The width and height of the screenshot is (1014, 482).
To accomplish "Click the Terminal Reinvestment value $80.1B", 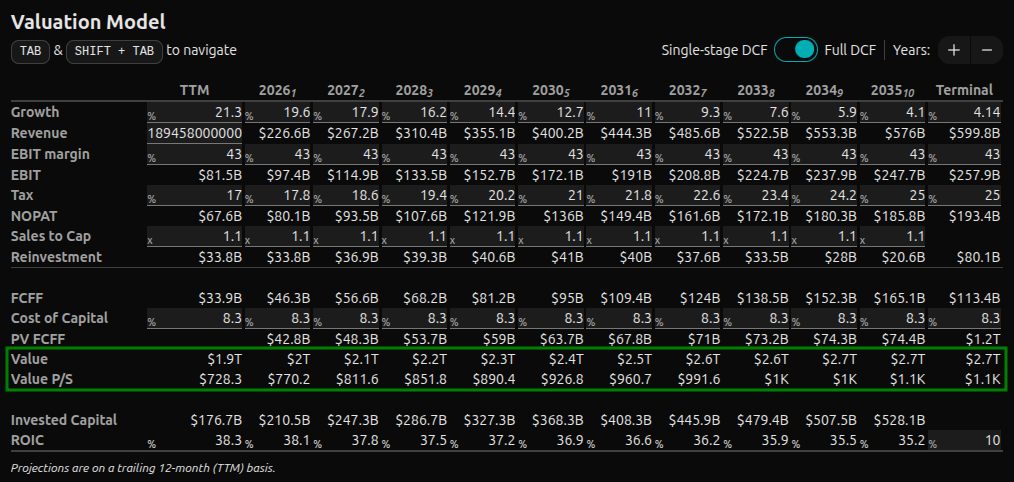I will point(978,257).
